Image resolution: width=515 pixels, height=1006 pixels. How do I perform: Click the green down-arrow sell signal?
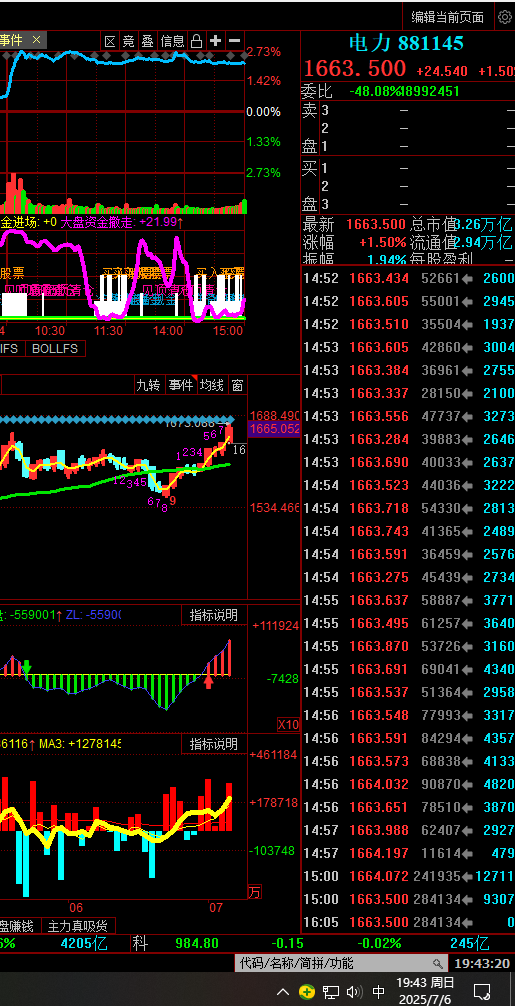pyautogui.click(x=27, y=668)
